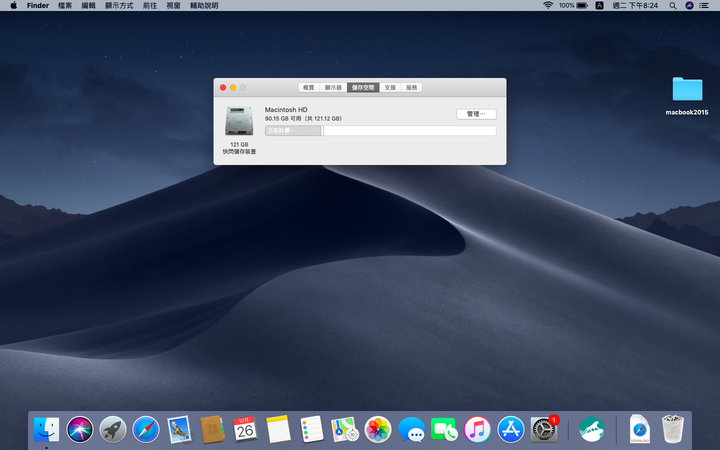Click storage usage bar
This screenshot has height=450, width=720.
coord(380,131)
